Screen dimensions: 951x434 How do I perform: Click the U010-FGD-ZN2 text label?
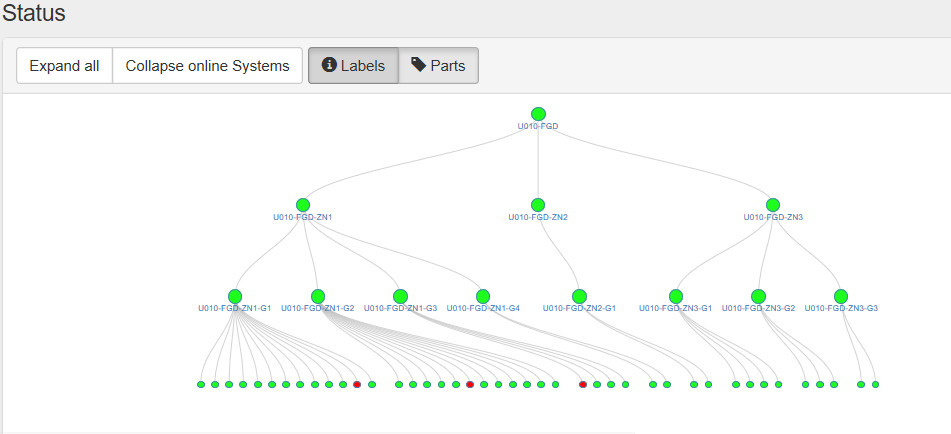pos(538,218)
